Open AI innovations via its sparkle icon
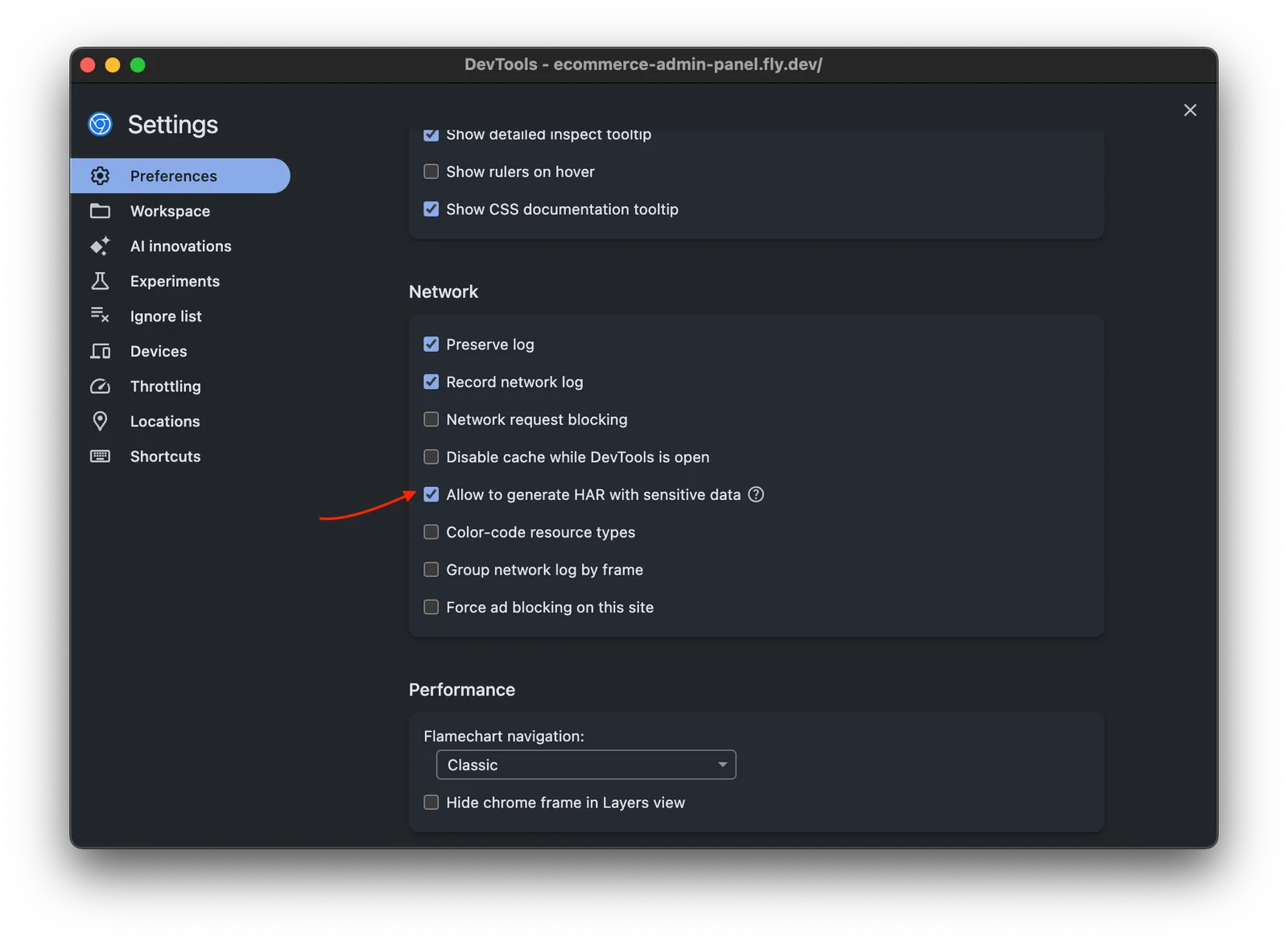The image size is (1288, 941). tap(100, 246)
